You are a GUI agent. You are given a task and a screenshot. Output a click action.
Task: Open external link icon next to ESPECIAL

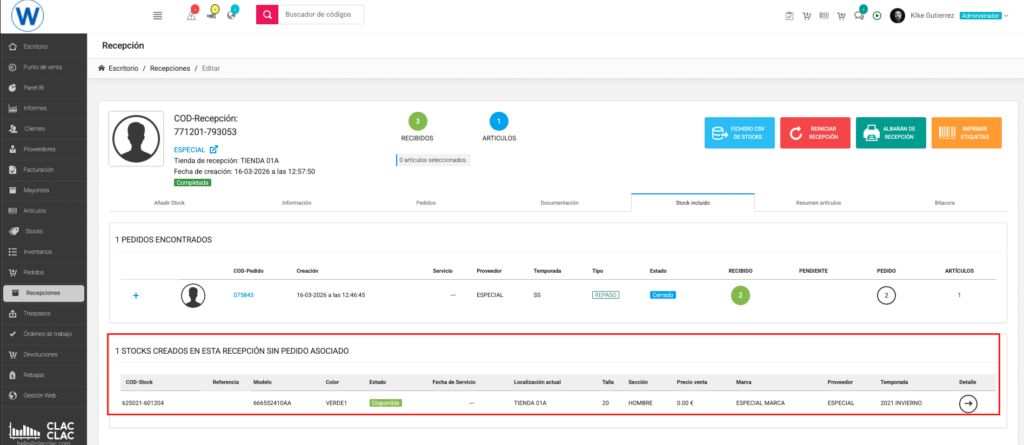(213, 150)
